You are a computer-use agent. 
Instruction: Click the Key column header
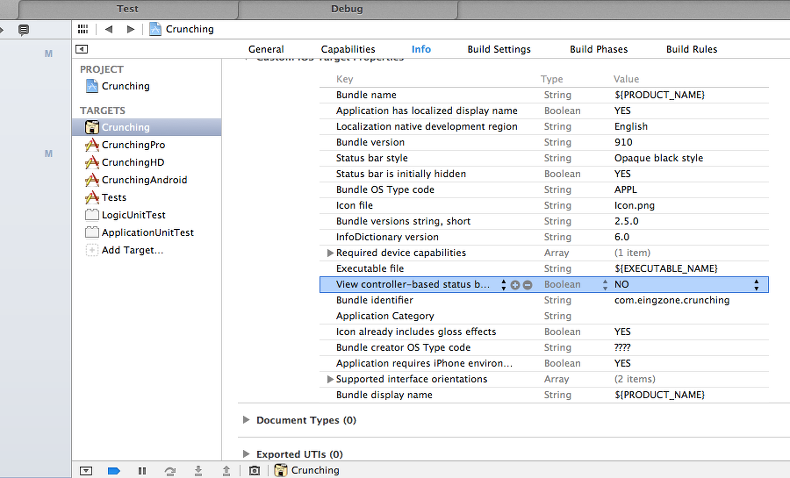(345, 79)
